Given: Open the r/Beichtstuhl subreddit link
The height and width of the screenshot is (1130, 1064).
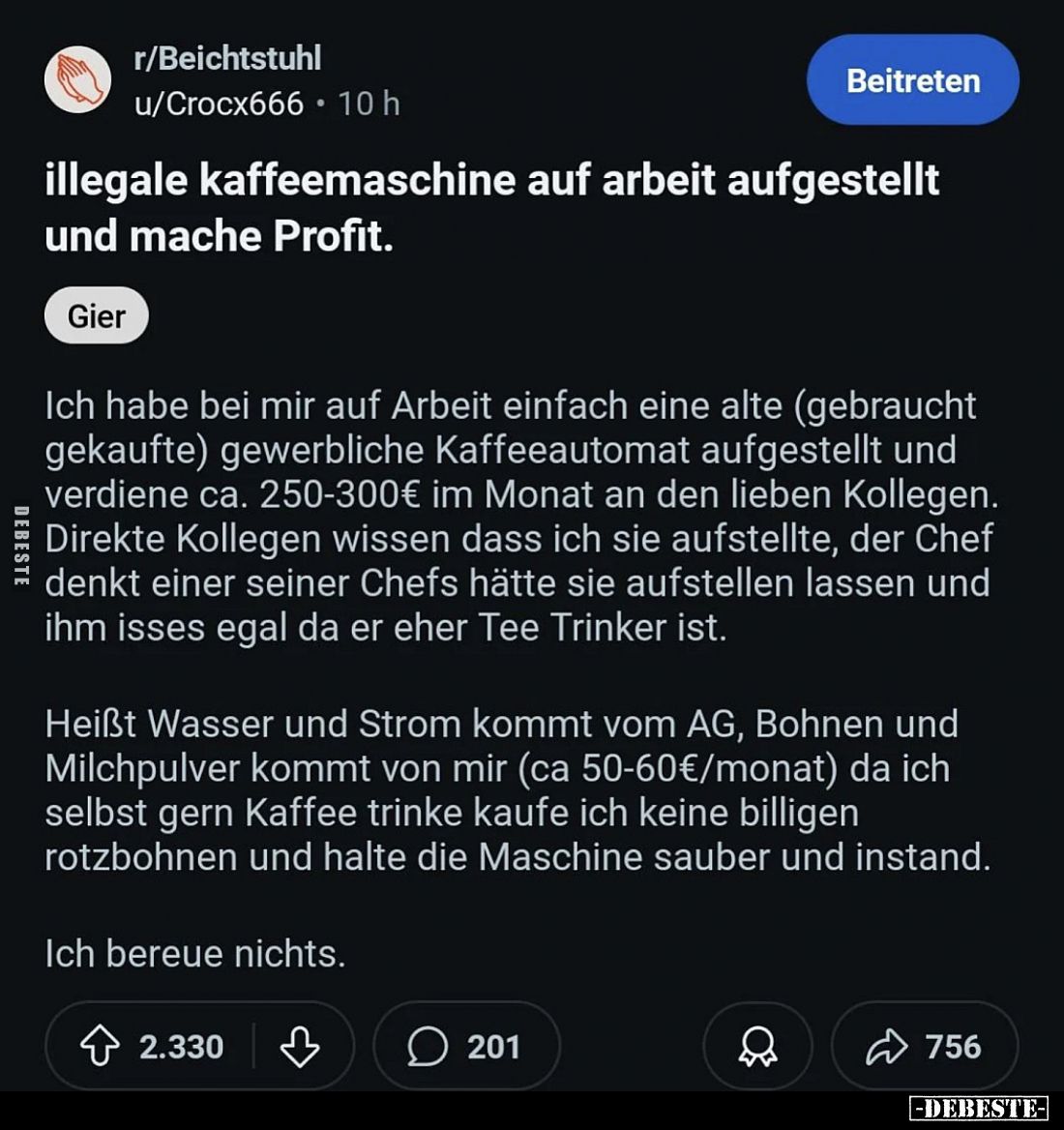Looking at the screenshot, I should [227, 58].
